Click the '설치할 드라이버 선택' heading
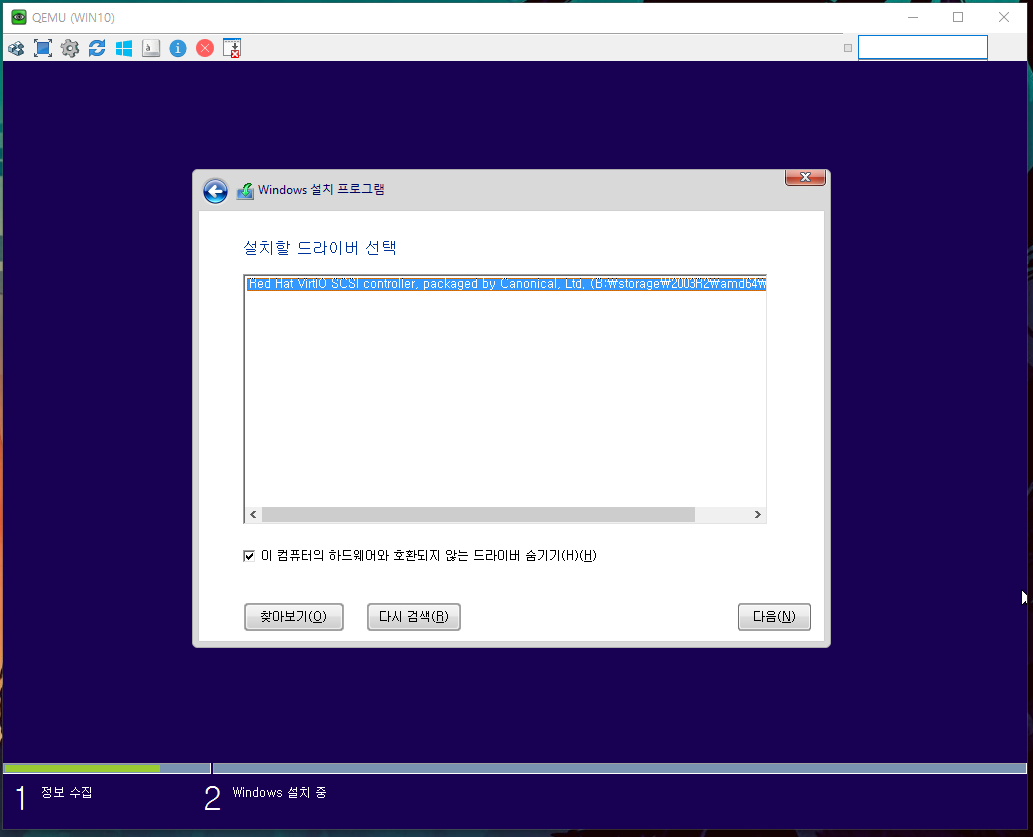The width and height of the screenshot is (1033, 837). coord(320,248)
